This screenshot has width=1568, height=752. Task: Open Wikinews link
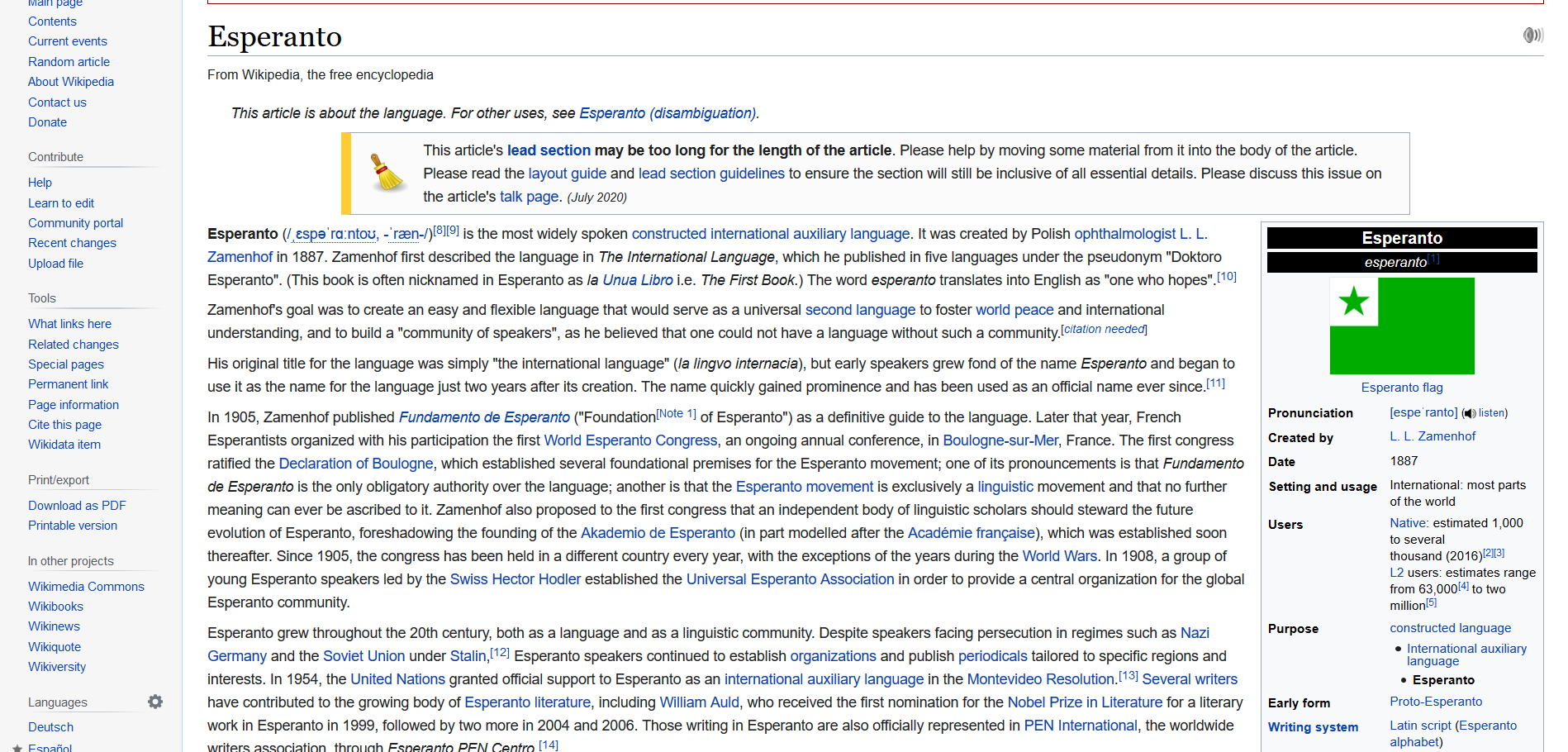[x=54, y=626]
